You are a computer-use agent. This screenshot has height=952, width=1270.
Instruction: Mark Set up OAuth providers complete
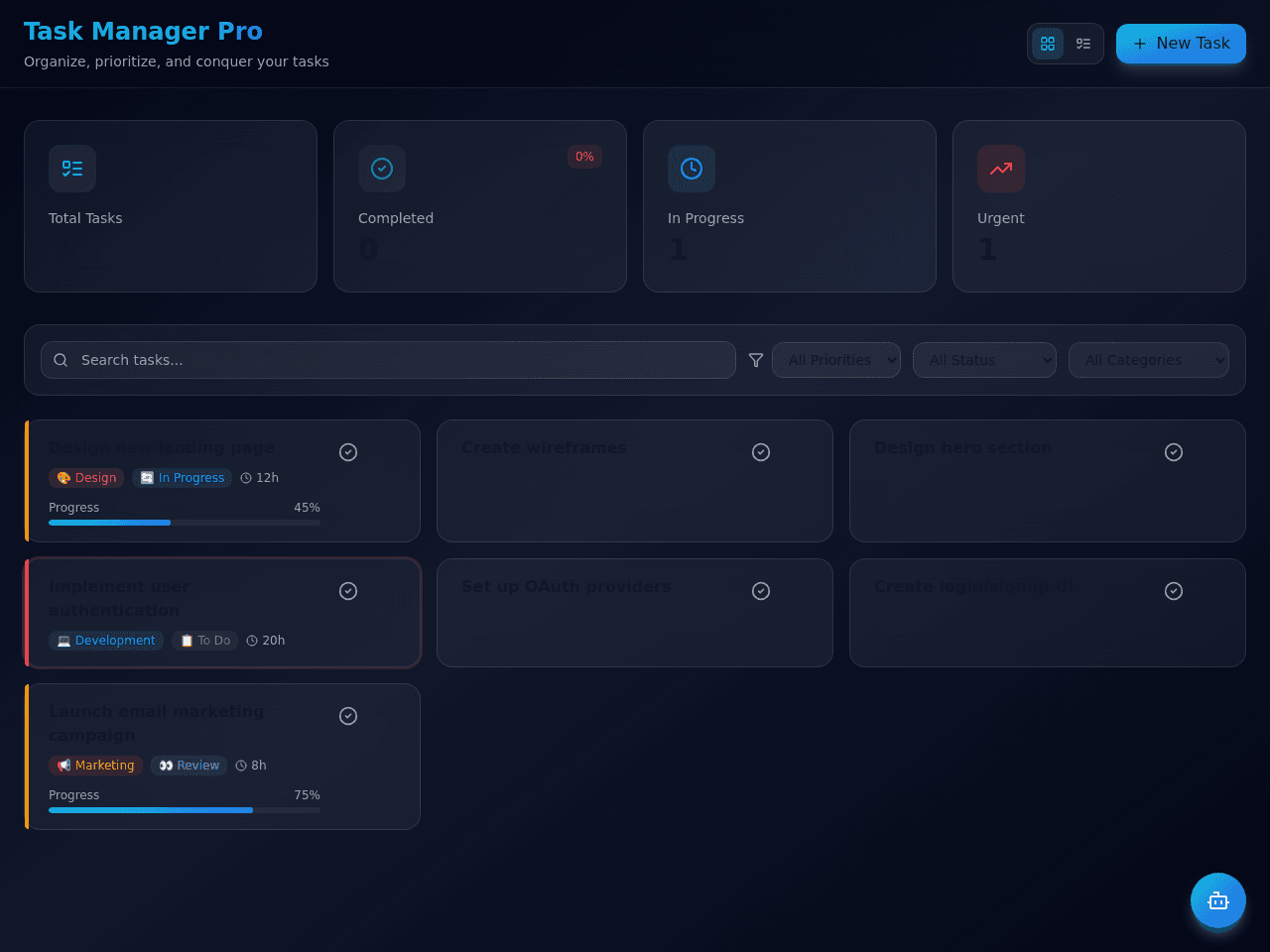[761, 591]
